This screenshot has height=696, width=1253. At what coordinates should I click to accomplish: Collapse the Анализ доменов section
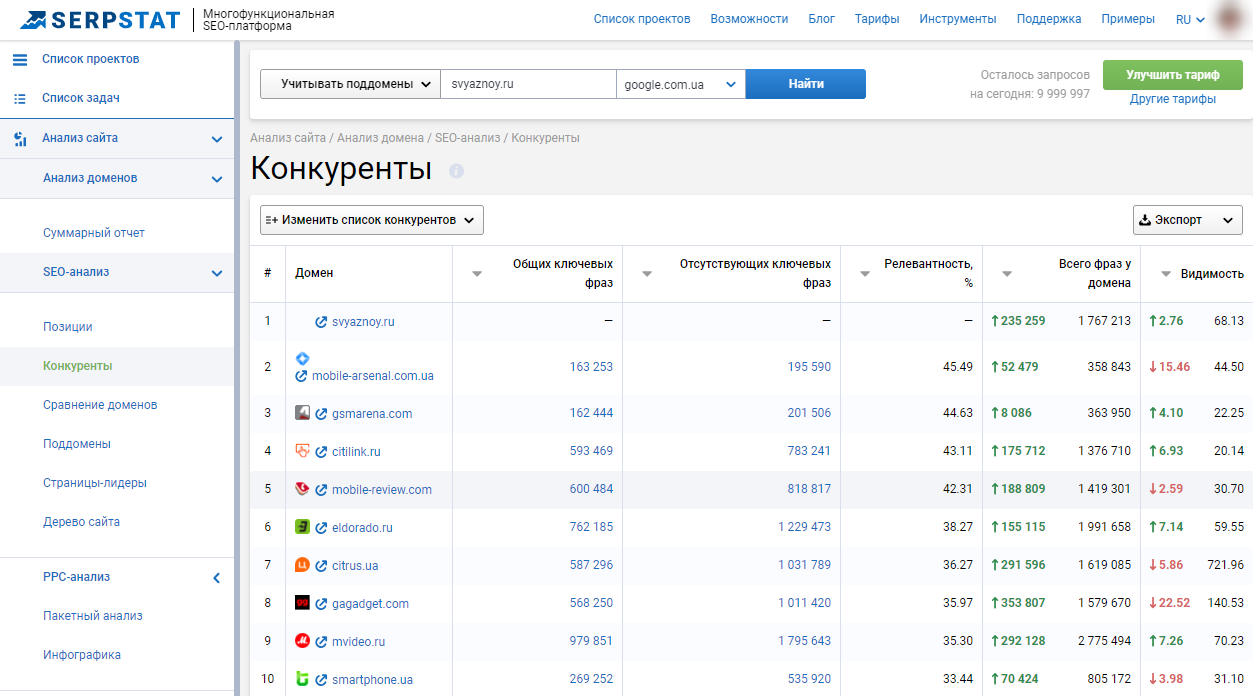pyautogui.click(x=217, y=179)
